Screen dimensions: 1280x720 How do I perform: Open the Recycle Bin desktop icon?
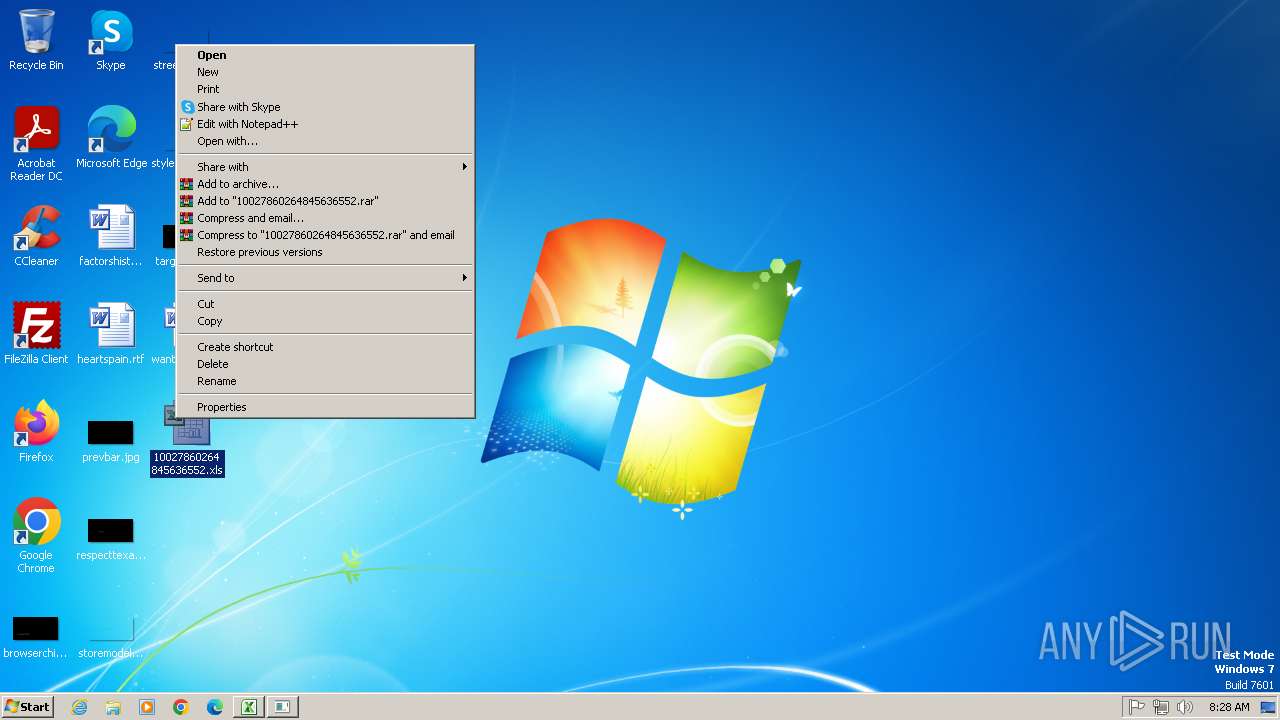[x=36, y=40]
